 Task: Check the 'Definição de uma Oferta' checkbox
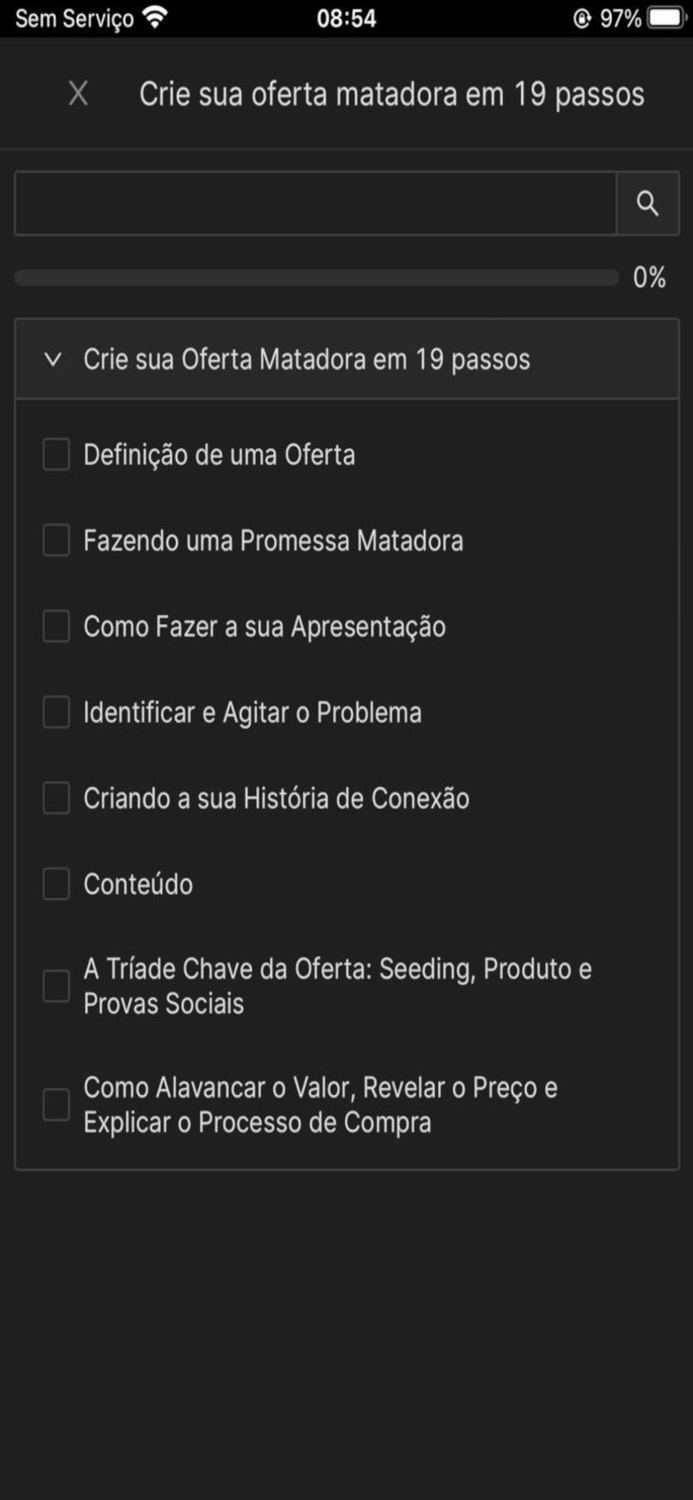[x=55, y=454]
